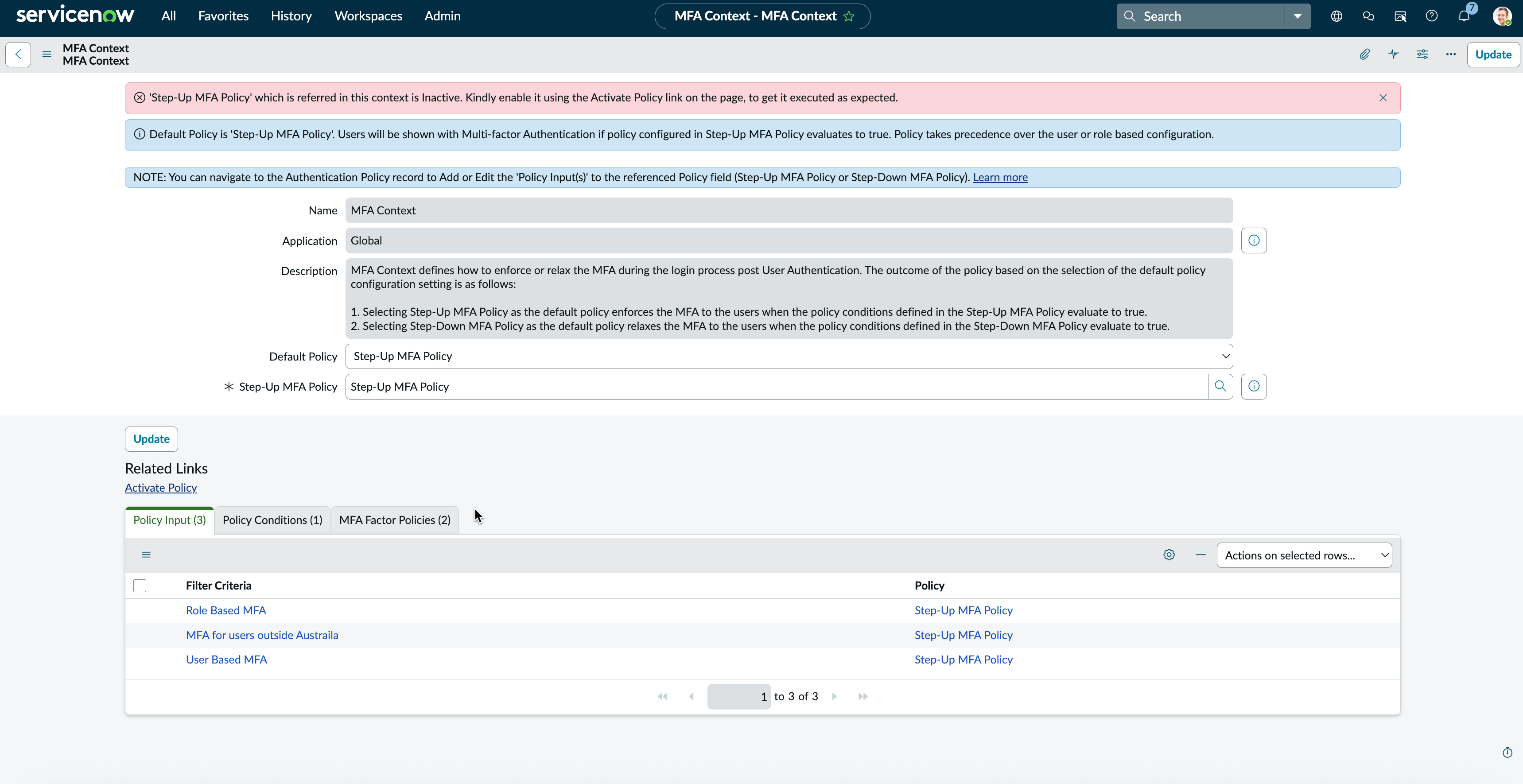1523x784 pixels.
Task: Open the History menu
Action: point(291,16)
